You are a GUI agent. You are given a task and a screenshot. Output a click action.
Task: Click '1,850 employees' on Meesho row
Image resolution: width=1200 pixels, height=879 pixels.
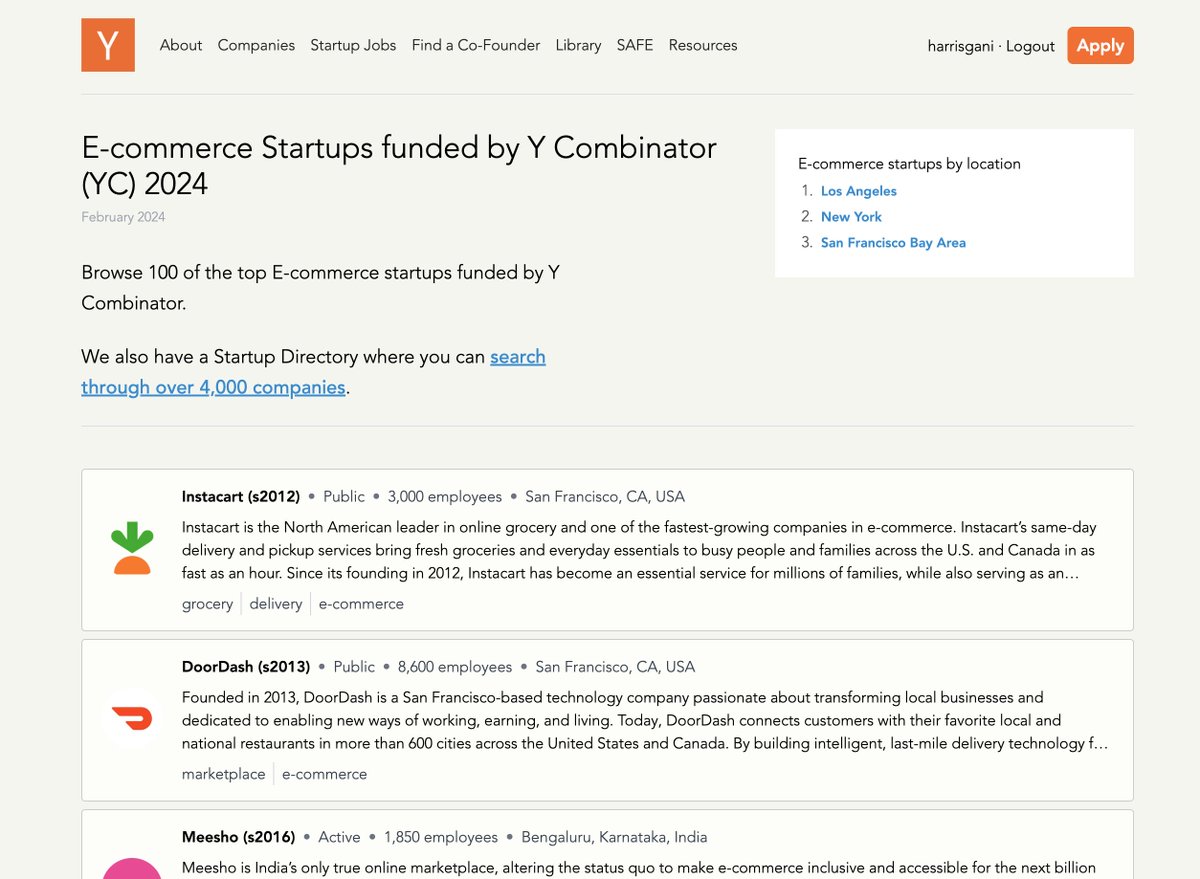pyautogui.click(x=441, y=837)
